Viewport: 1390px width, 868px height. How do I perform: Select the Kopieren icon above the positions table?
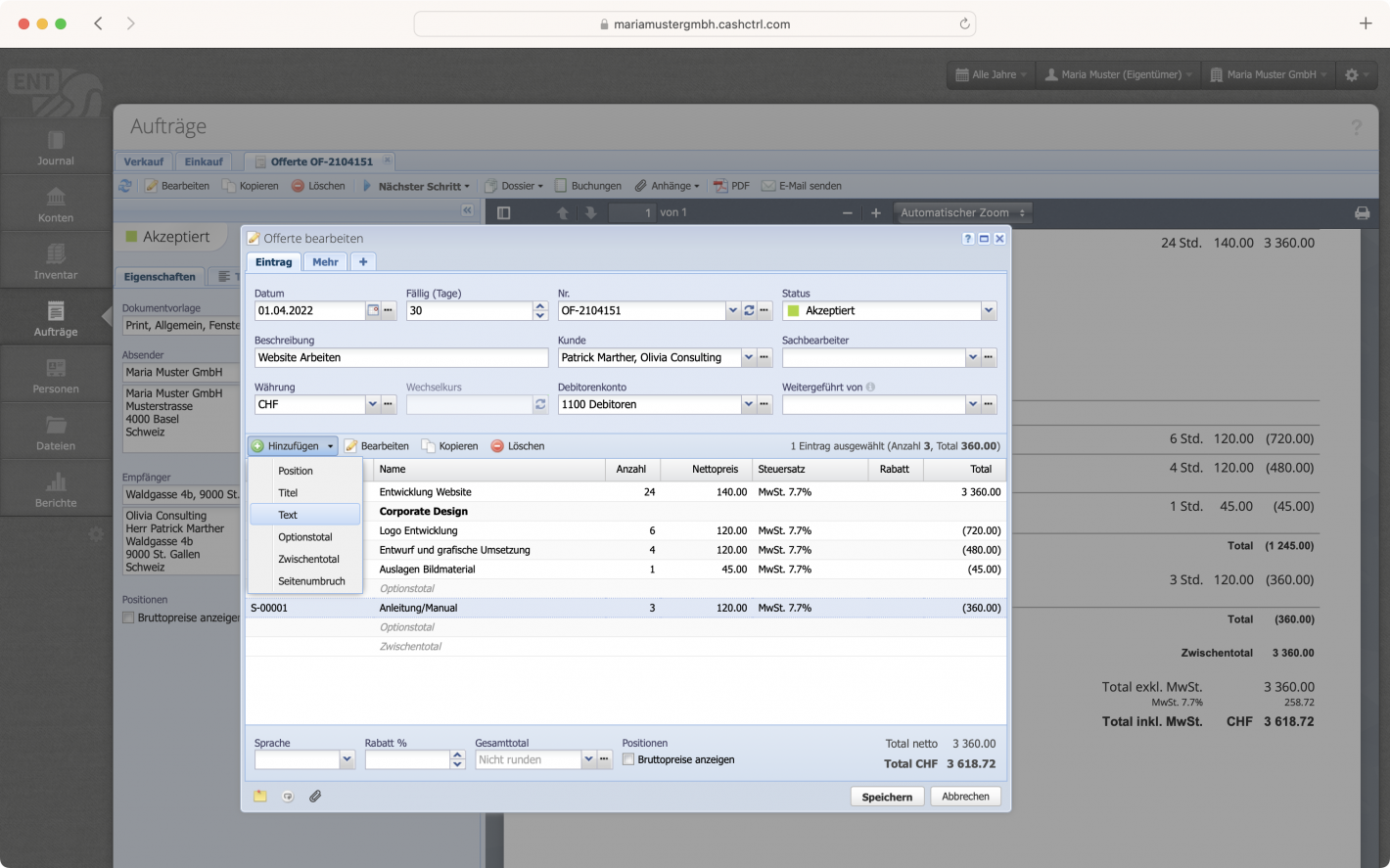point(428,445)
